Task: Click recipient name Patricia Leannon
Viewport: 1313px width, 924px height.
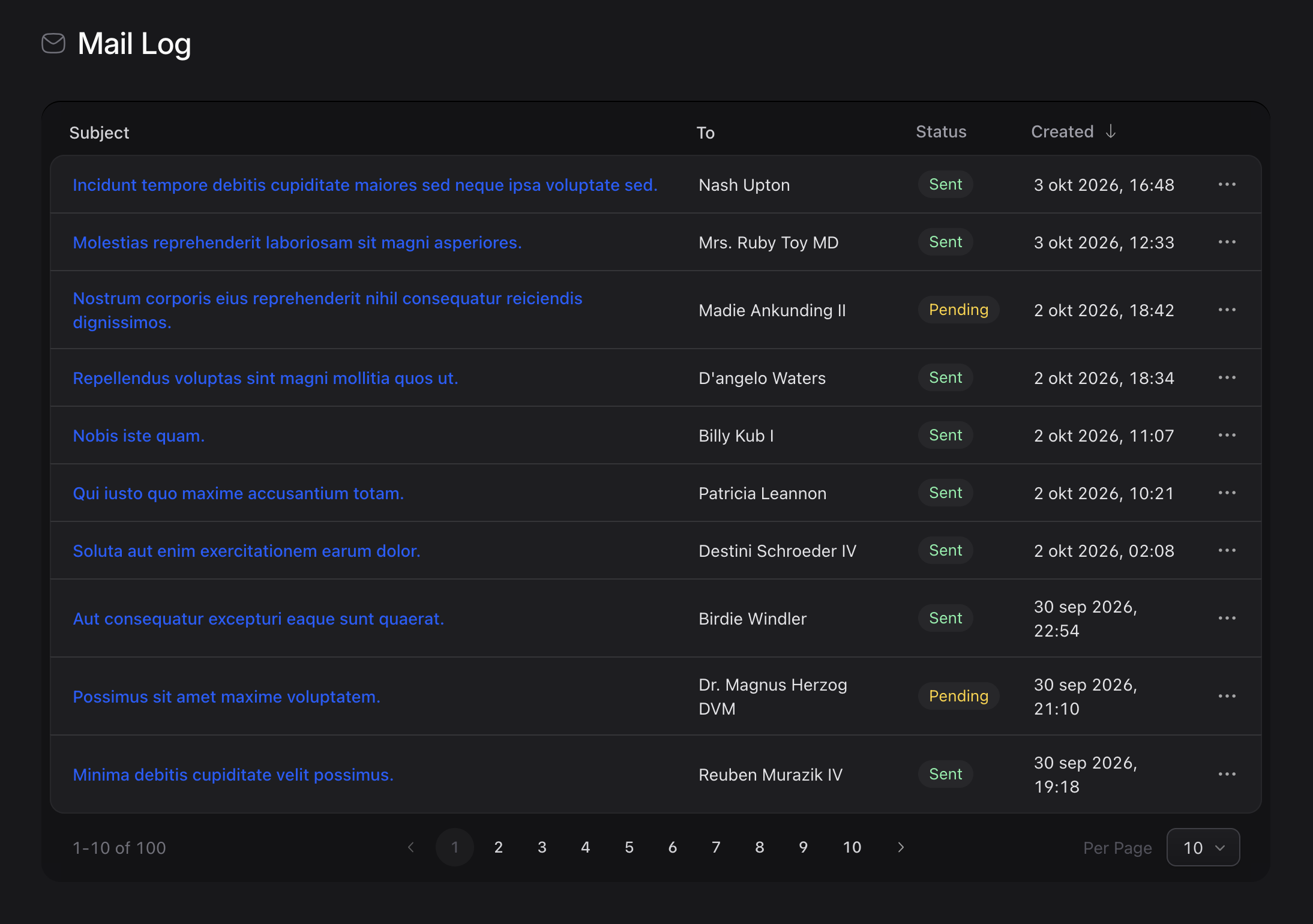Action: click(763, 493)
